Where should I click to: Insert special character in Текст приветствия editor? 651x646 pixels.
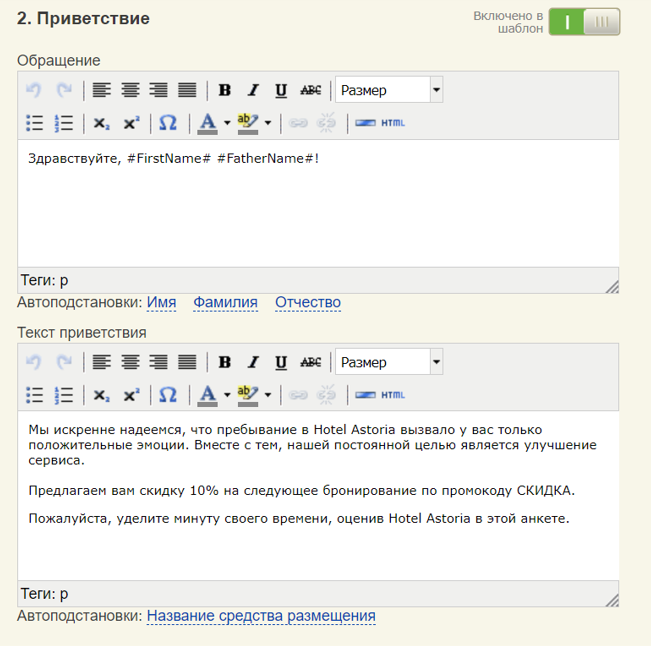point(168,395)
